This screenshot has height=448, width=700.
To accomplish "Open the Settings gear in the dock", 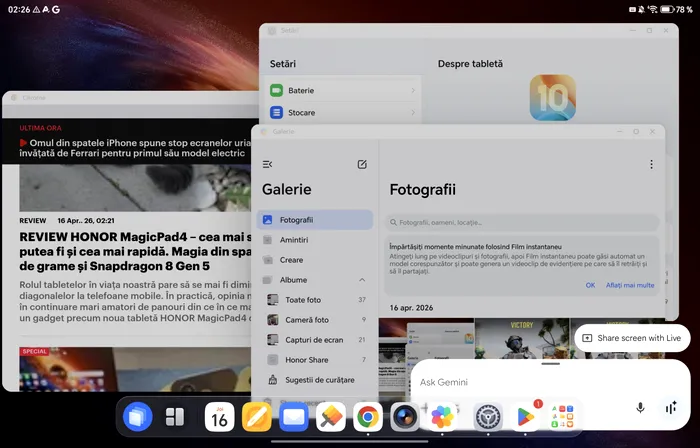I will coord(488,417).
